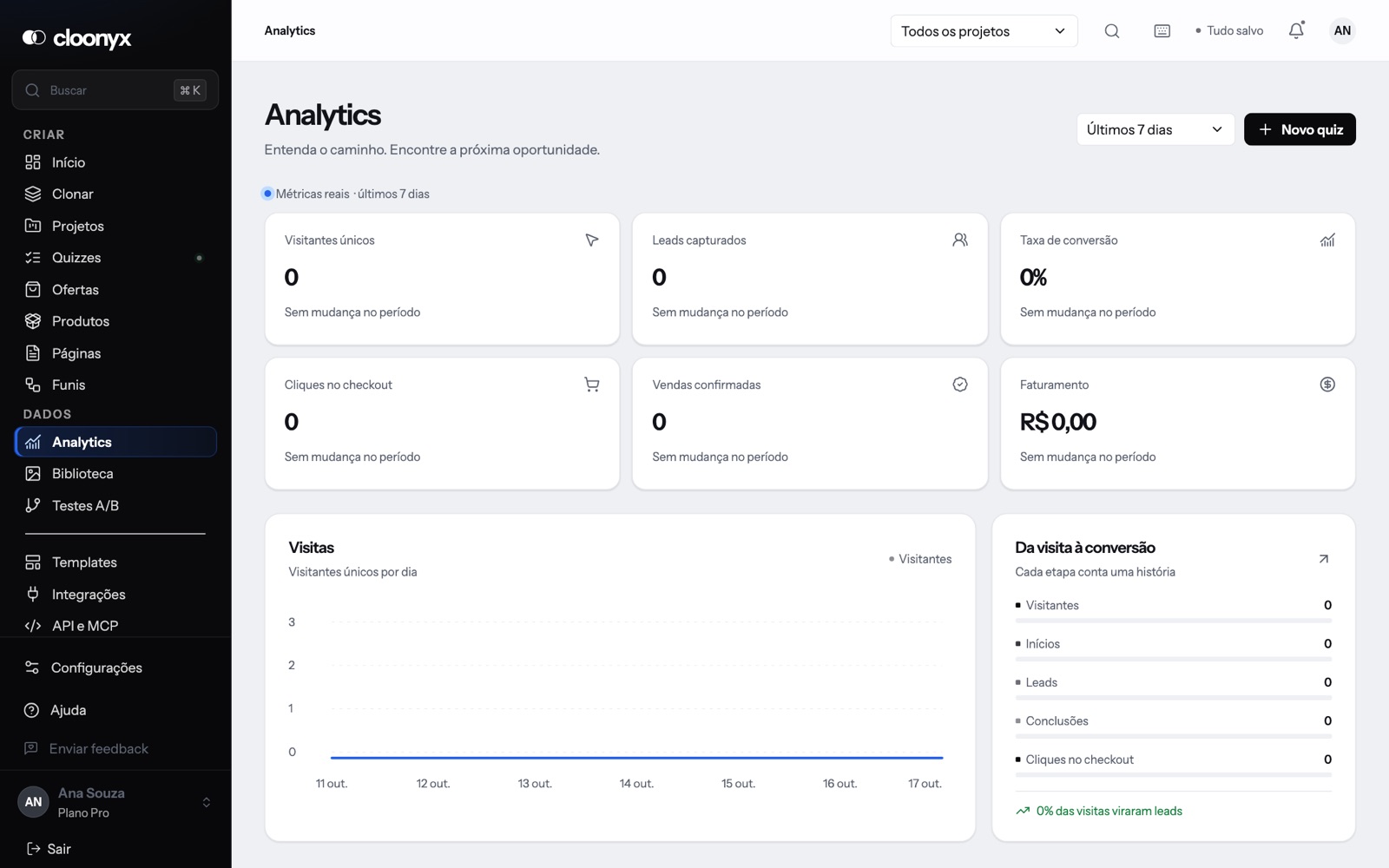Open Templates in sidebar

click(115, 562)
